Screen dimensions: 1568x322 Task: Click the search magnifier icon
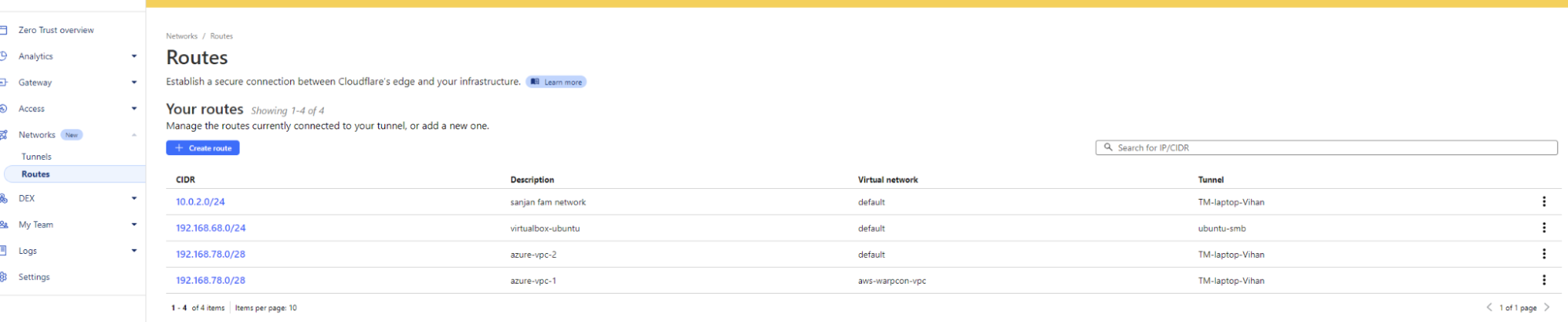click(x=1108, y=147)
